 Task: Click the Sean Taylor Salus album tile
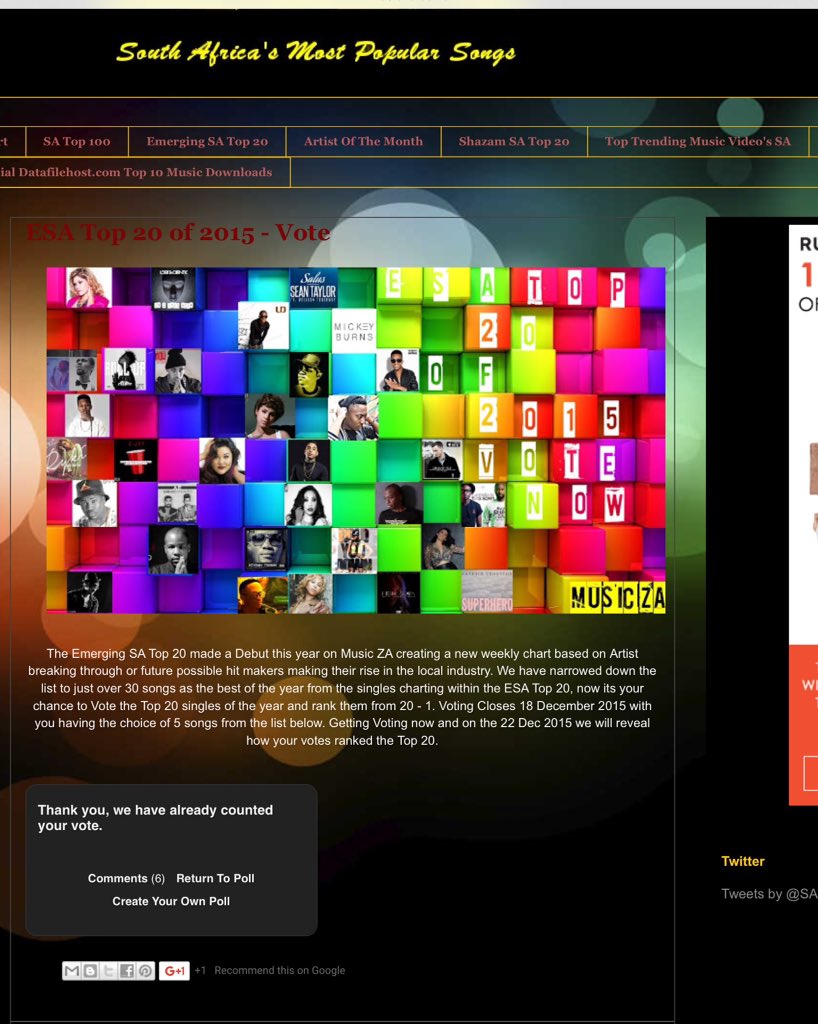coord(313,287)
